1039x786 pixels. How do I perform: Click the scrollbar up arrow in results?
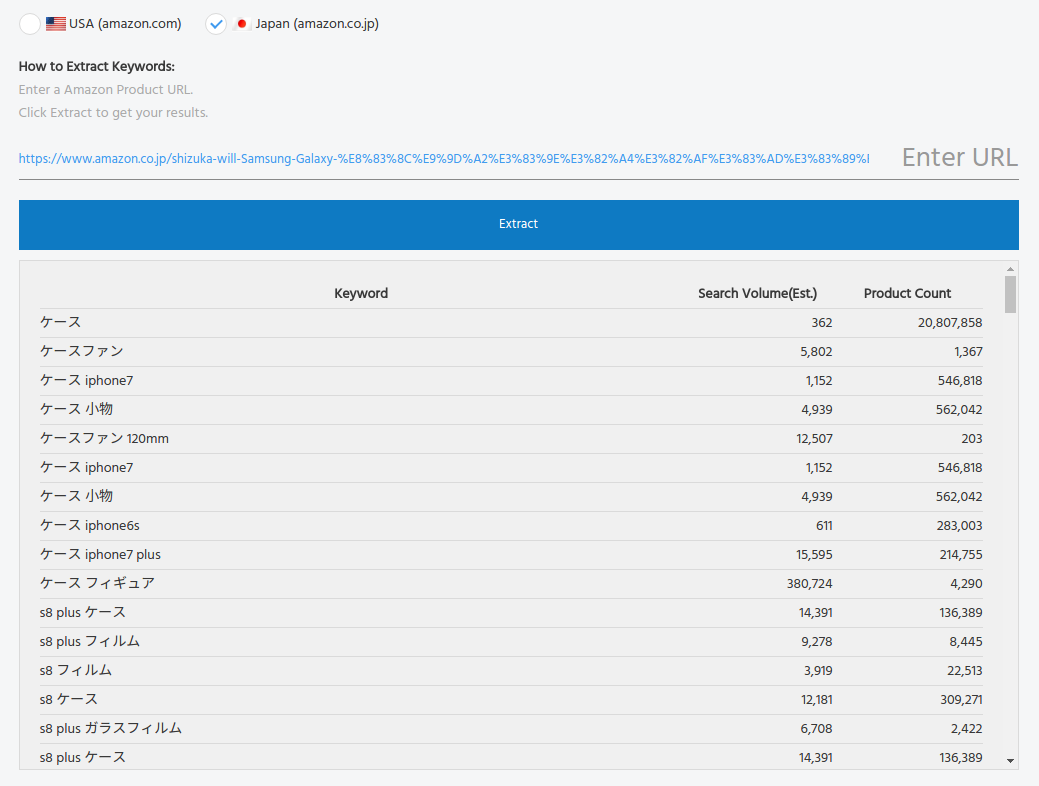[1010, 269]
